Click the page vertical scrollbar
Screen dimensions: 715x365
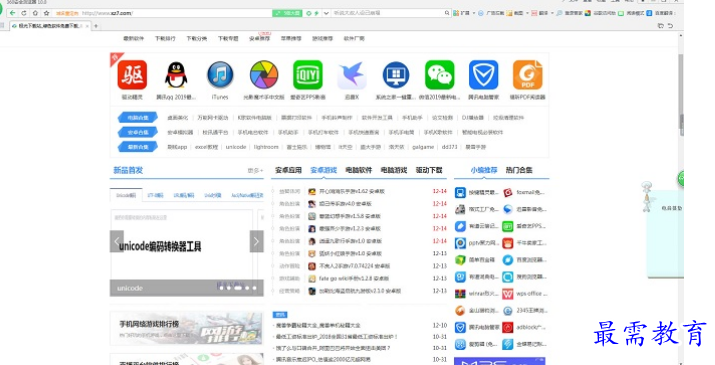tap(681, 95)
